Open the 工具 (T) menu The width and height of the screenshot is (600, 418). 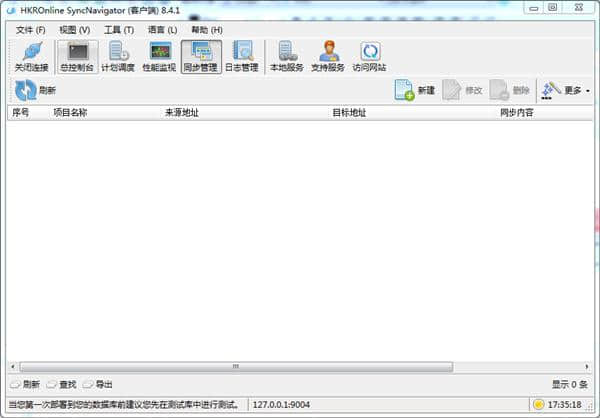119,30
